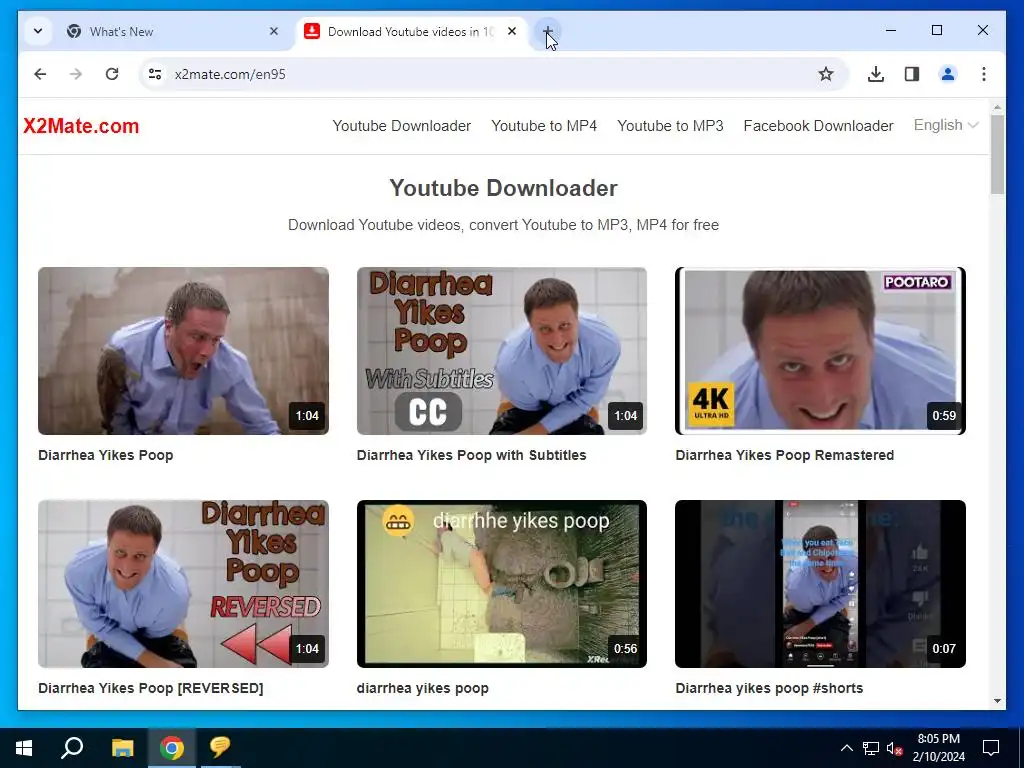The image size is (1024, 768).
Task: Reload the x2mate page
Action: (112, 74)
